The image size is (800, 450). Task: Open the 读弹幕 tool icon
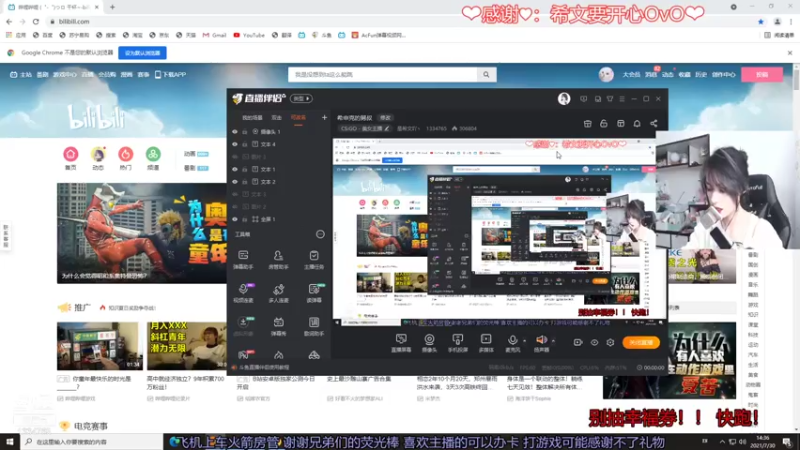(314, 293)
